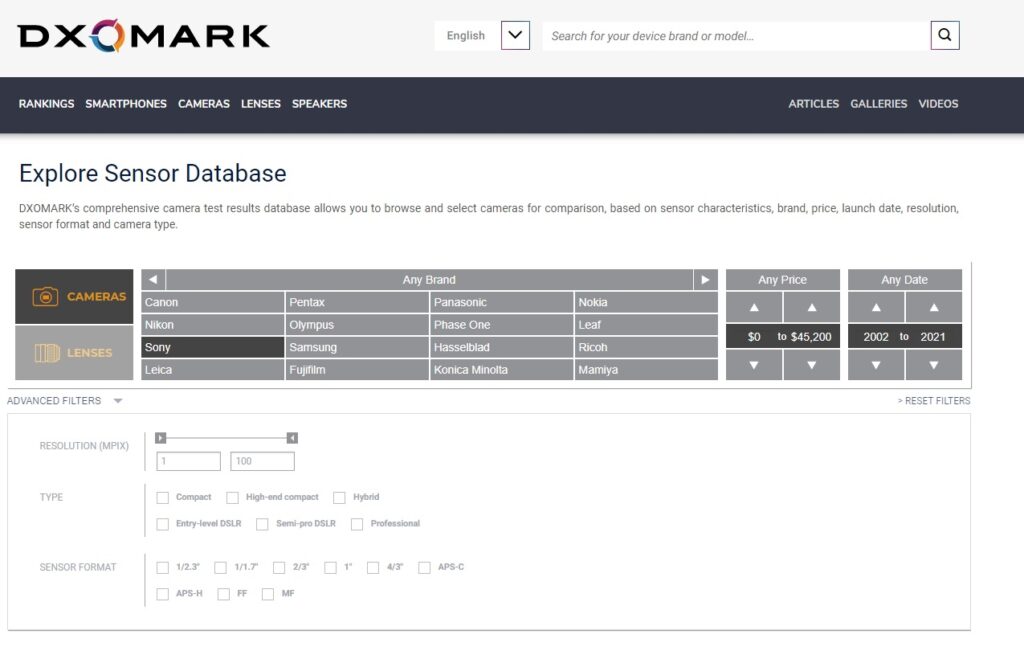Go to the Galleries menu
Viewport: 1024px width, 655px height.
[x=879, y=104]
